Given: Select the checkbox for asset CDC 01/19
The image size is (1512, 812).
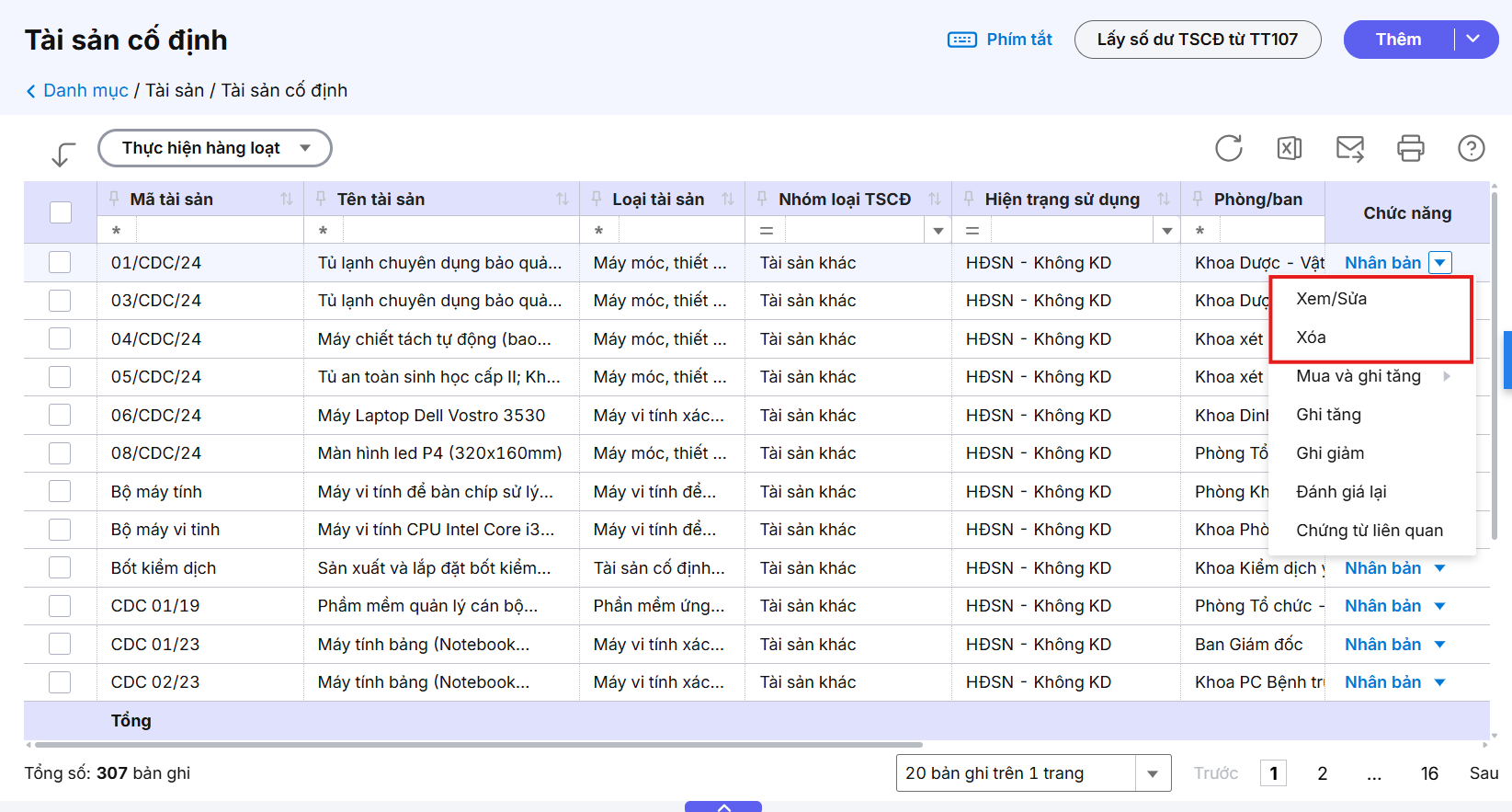Looking at the screenshot, I should 61,606.
